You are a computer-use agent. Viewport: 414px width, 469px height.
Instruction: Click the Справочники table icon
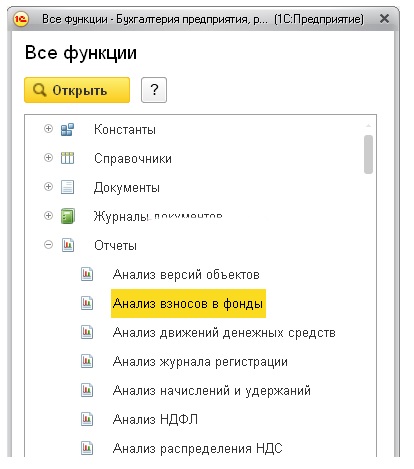67,158
